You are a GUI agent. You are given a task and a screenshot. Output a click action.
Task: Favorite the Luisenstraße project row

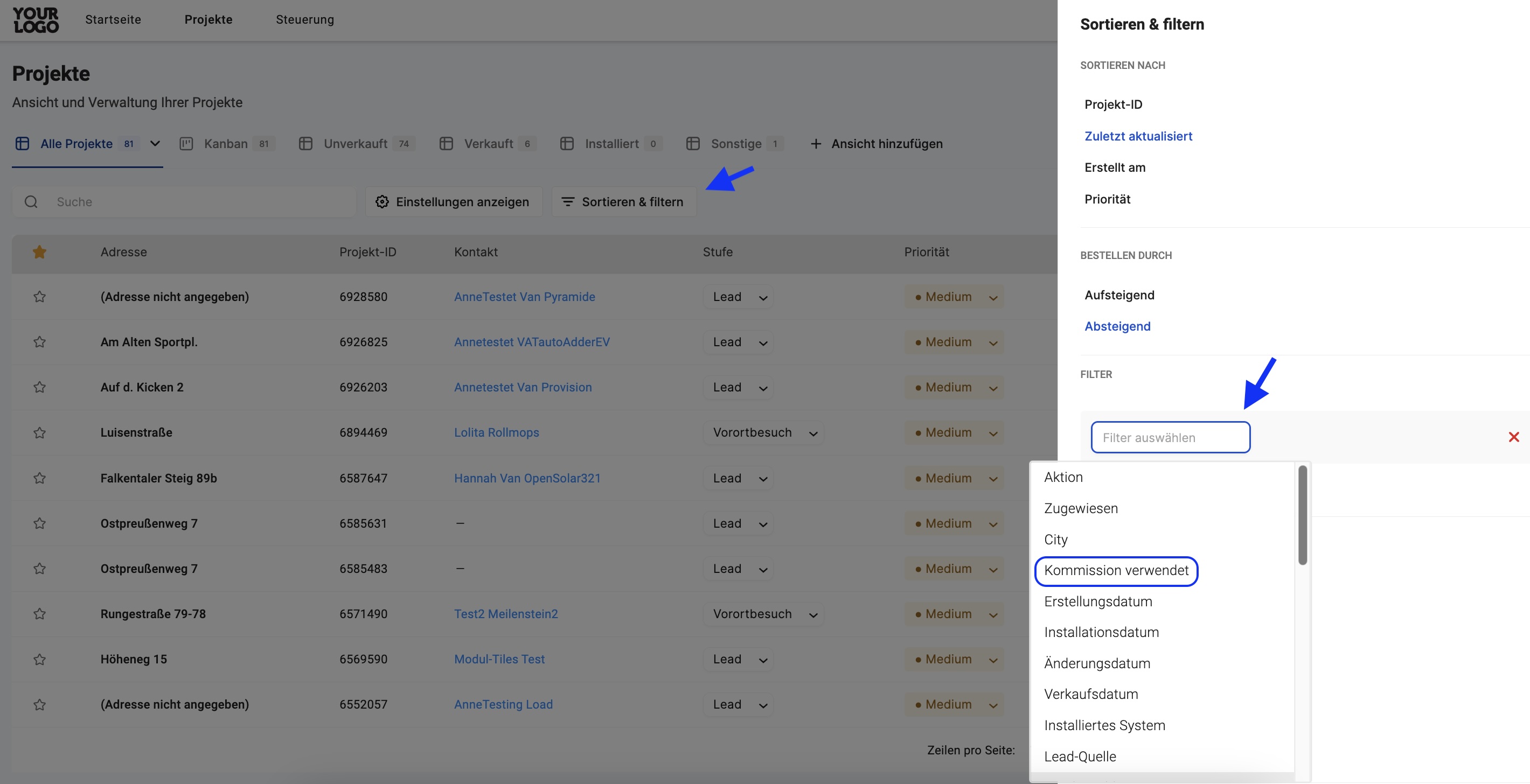click(39, 433)
